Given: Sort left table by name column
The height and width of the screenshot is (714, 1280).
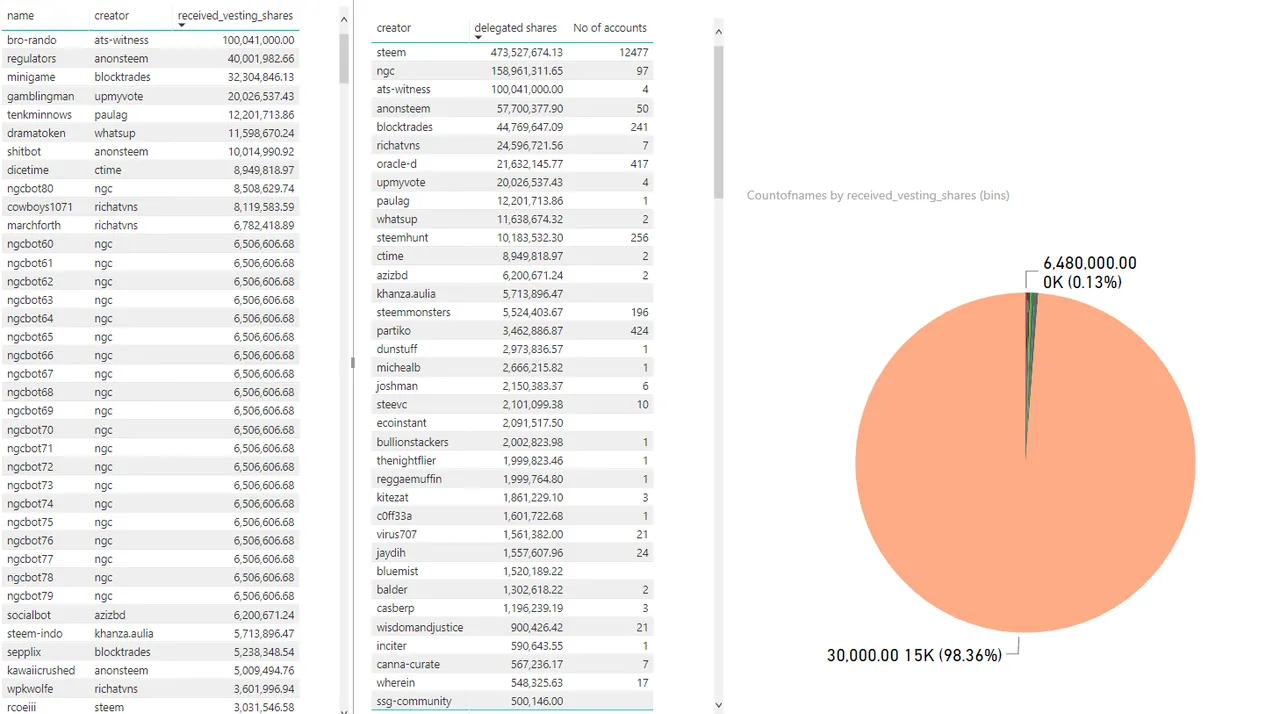Looking at the screenshot, I should coord(20,15).
